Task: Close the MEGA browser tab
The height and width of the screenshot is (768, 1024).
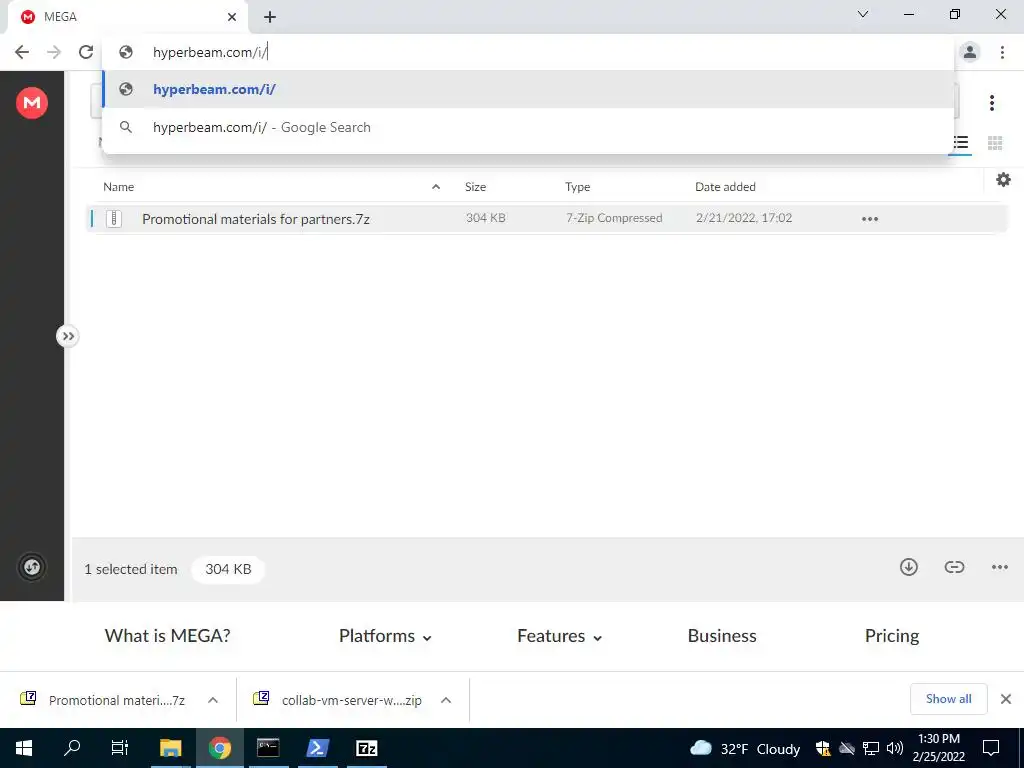Action: [x=232, y=17]
